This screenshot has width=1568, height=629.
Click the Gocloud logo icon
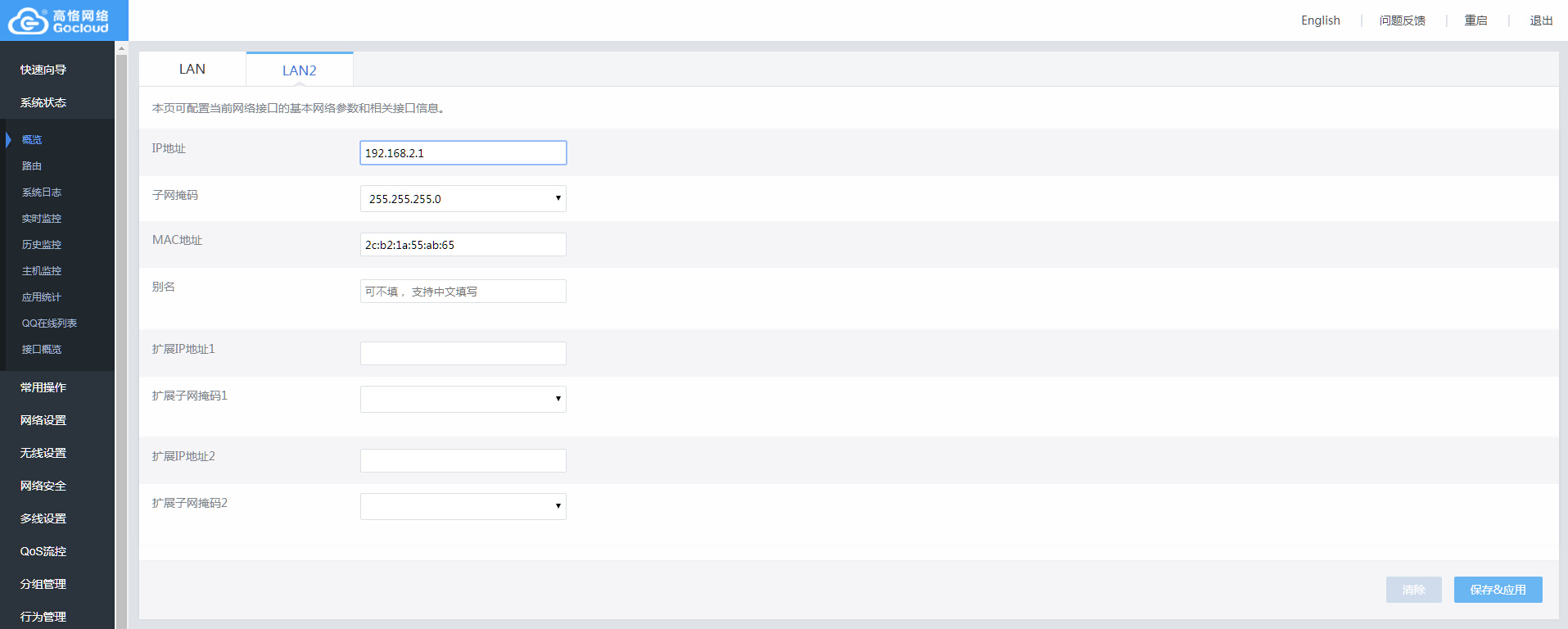(x=29, y=20)
